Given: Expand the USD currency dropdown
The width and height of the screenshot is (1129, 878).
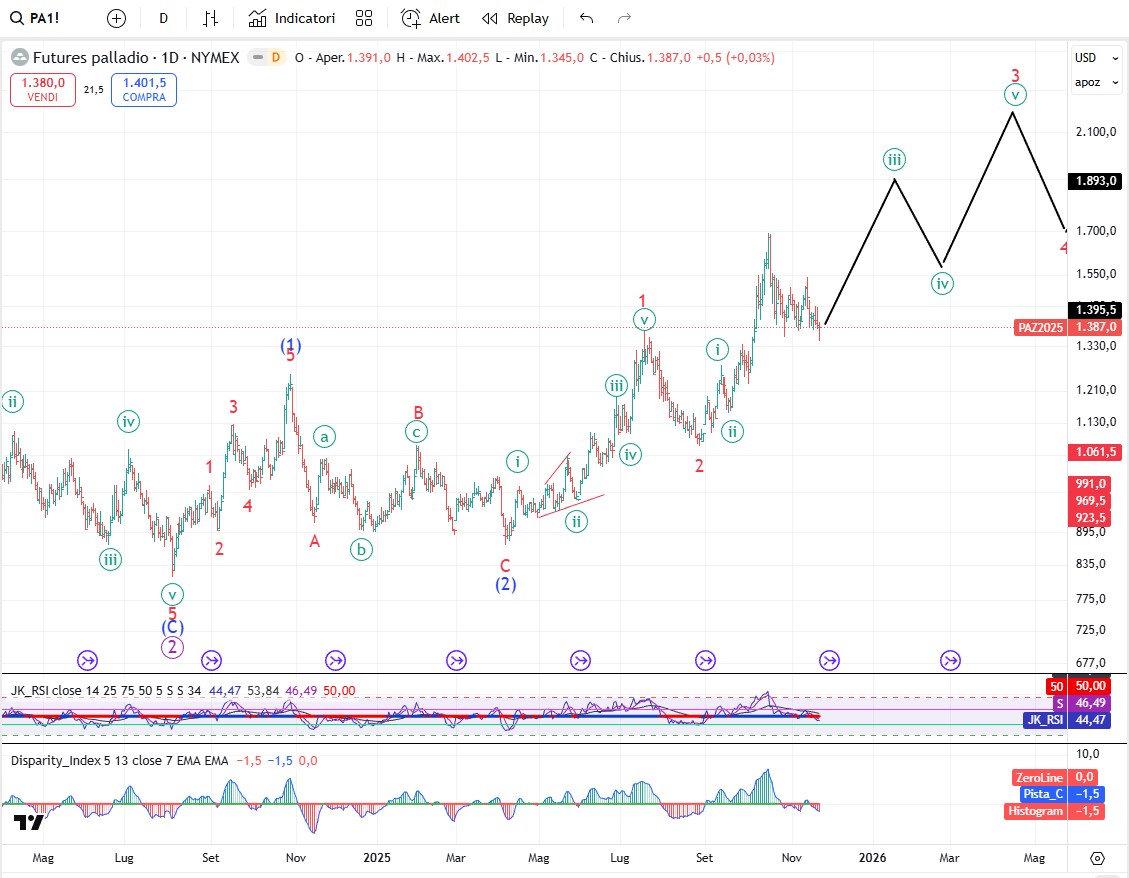Looking at the screenshot, I should (1097, 58).
